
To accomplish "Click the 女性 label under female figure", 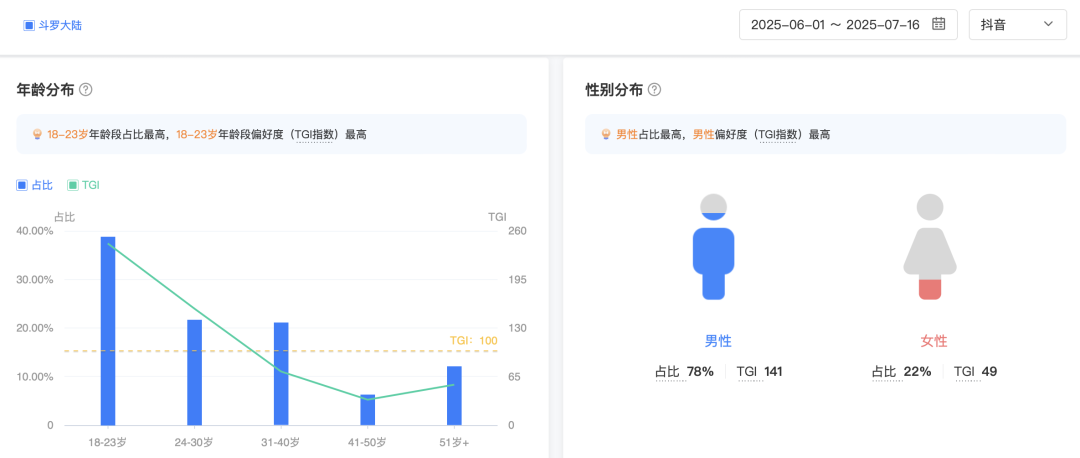I will (934, 341).
